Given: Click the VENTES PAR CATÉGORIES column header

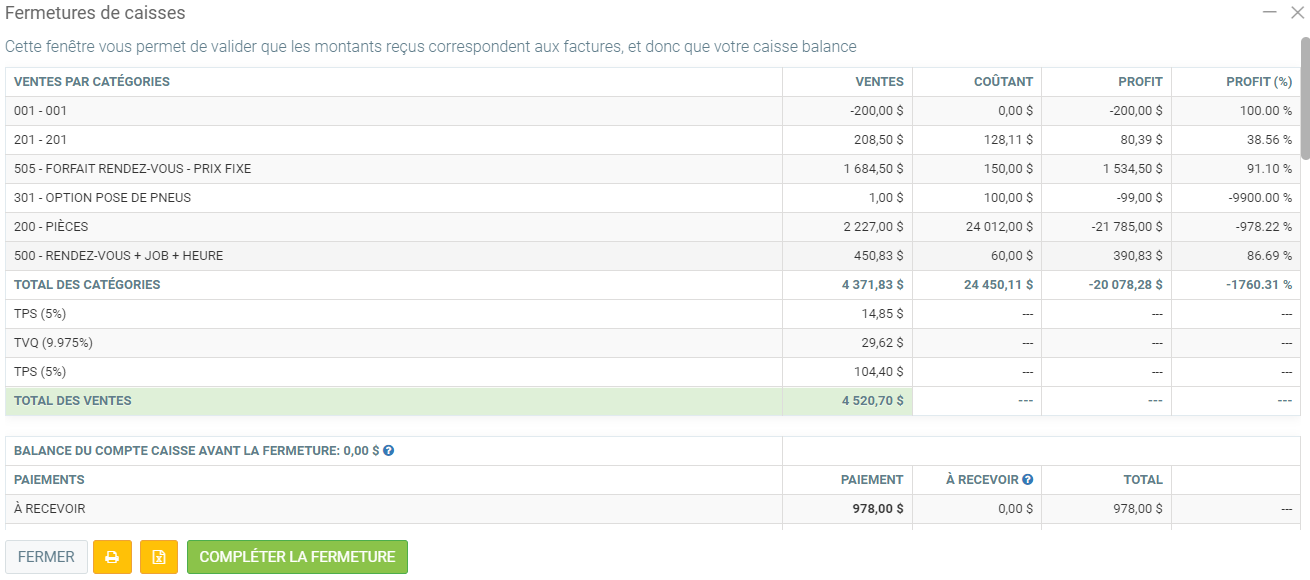Looking at the screenshot, I should click(x=92, y=82).
